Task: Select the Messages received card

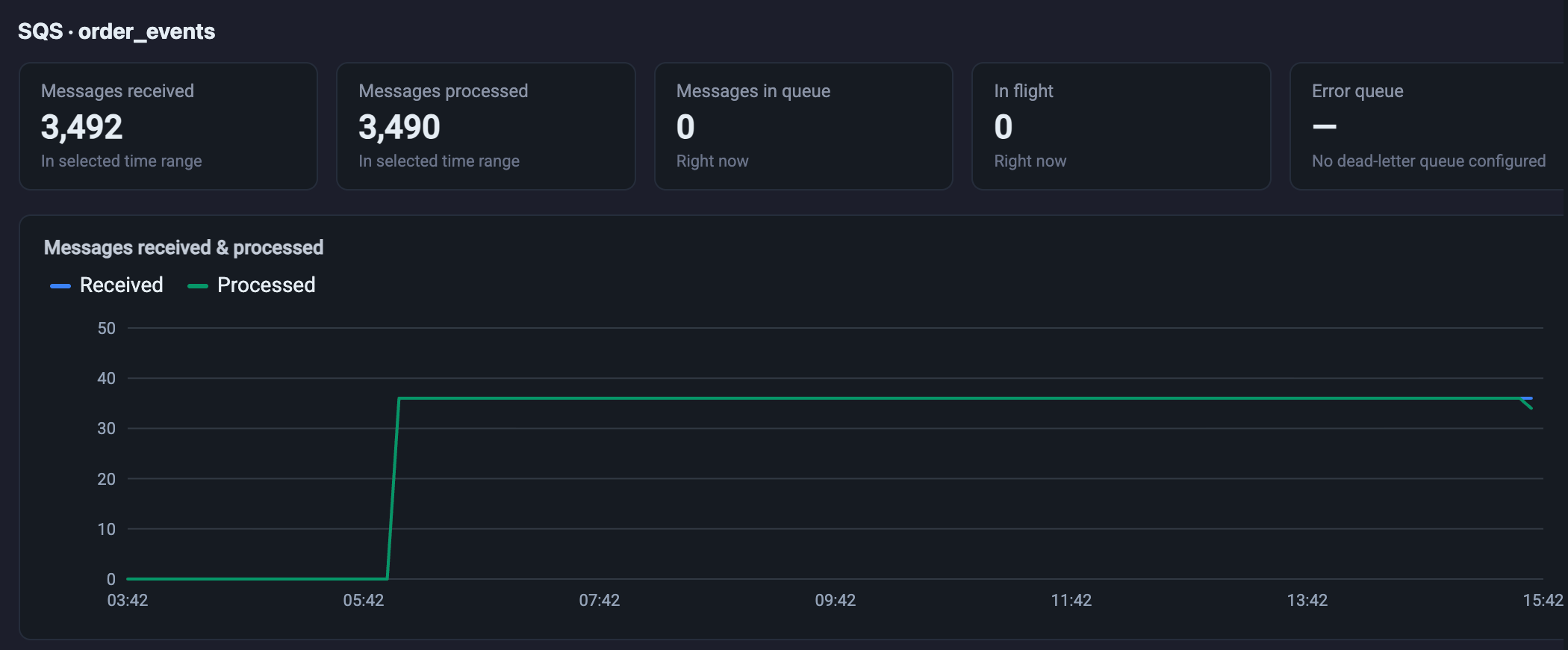Action: (168, 126)
